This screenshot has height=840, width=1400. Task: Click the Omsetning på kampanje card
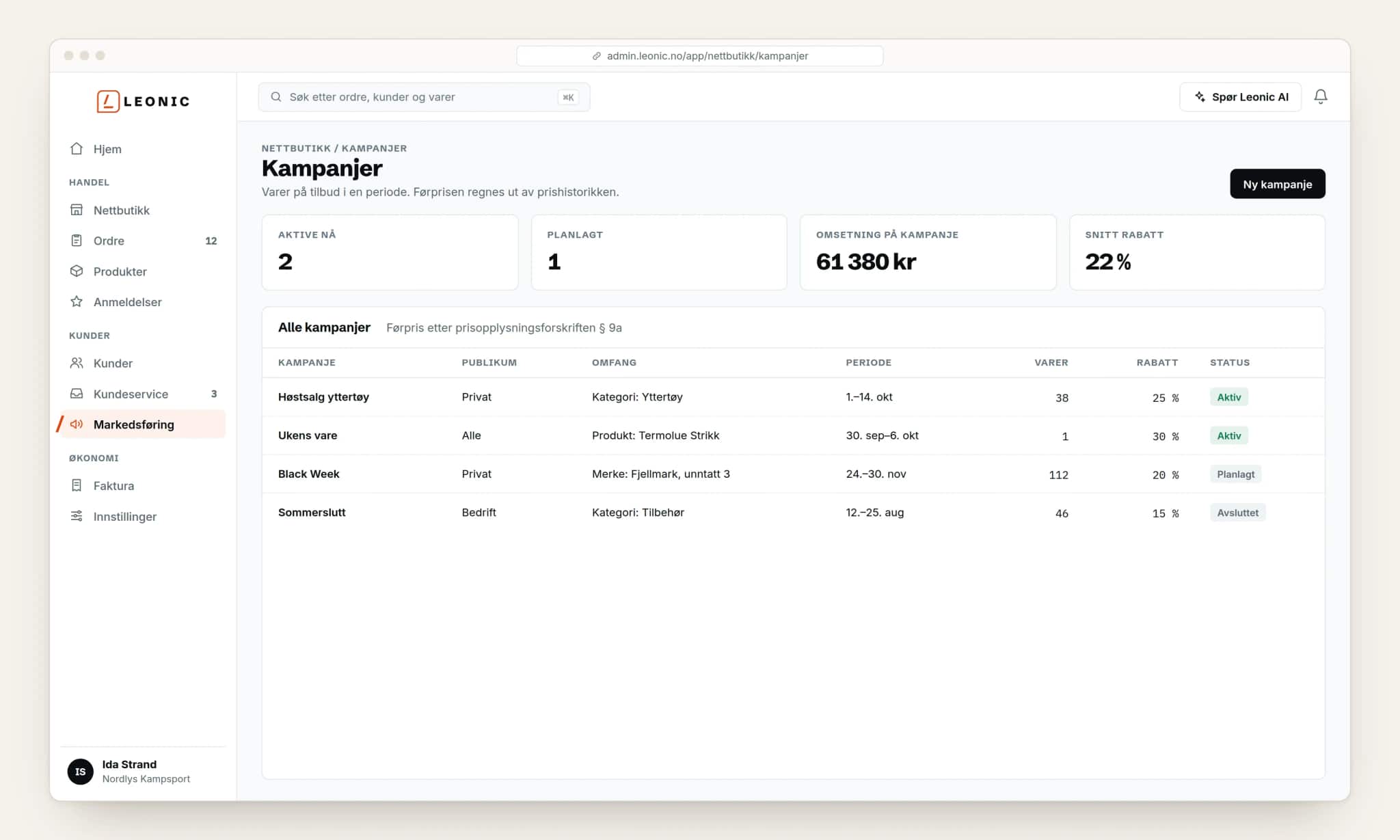[x=928, y=252]
